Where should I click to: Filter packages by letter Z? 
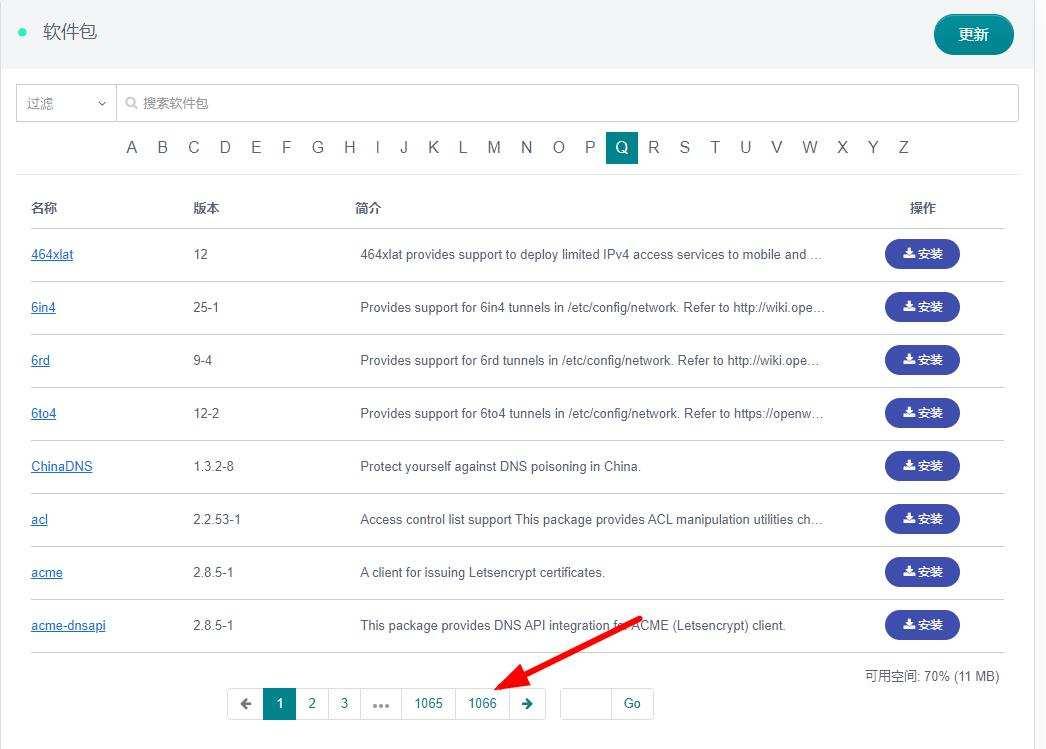click(903, 147)
